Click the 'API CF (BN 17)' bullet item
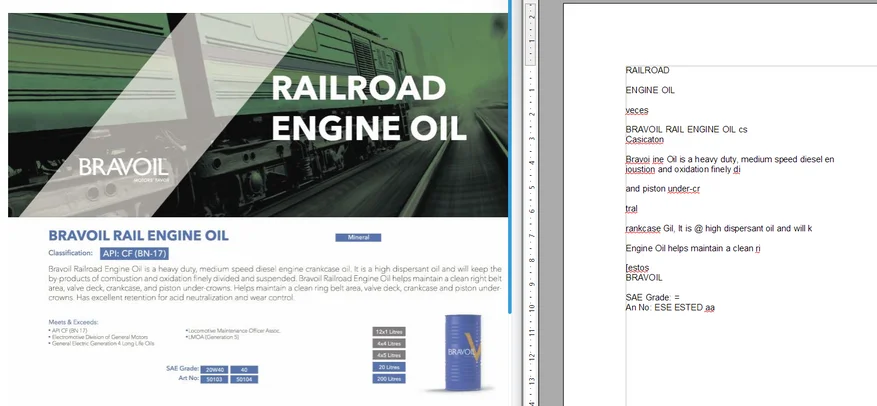This screenshot has height=406, width=877. 68,331
